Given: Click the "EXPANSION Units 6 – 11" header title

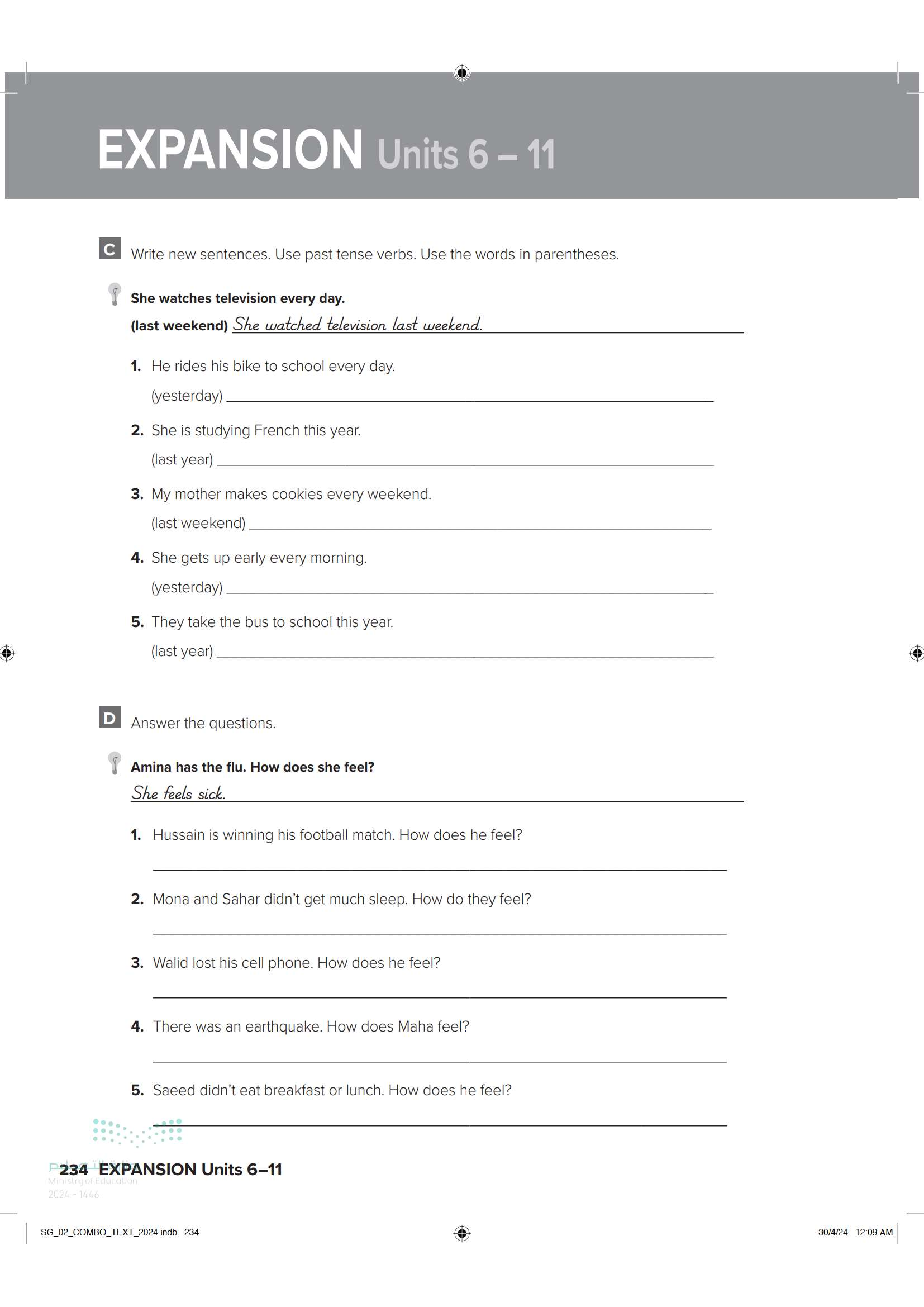Looking at the screenshot, I should 326,150.
